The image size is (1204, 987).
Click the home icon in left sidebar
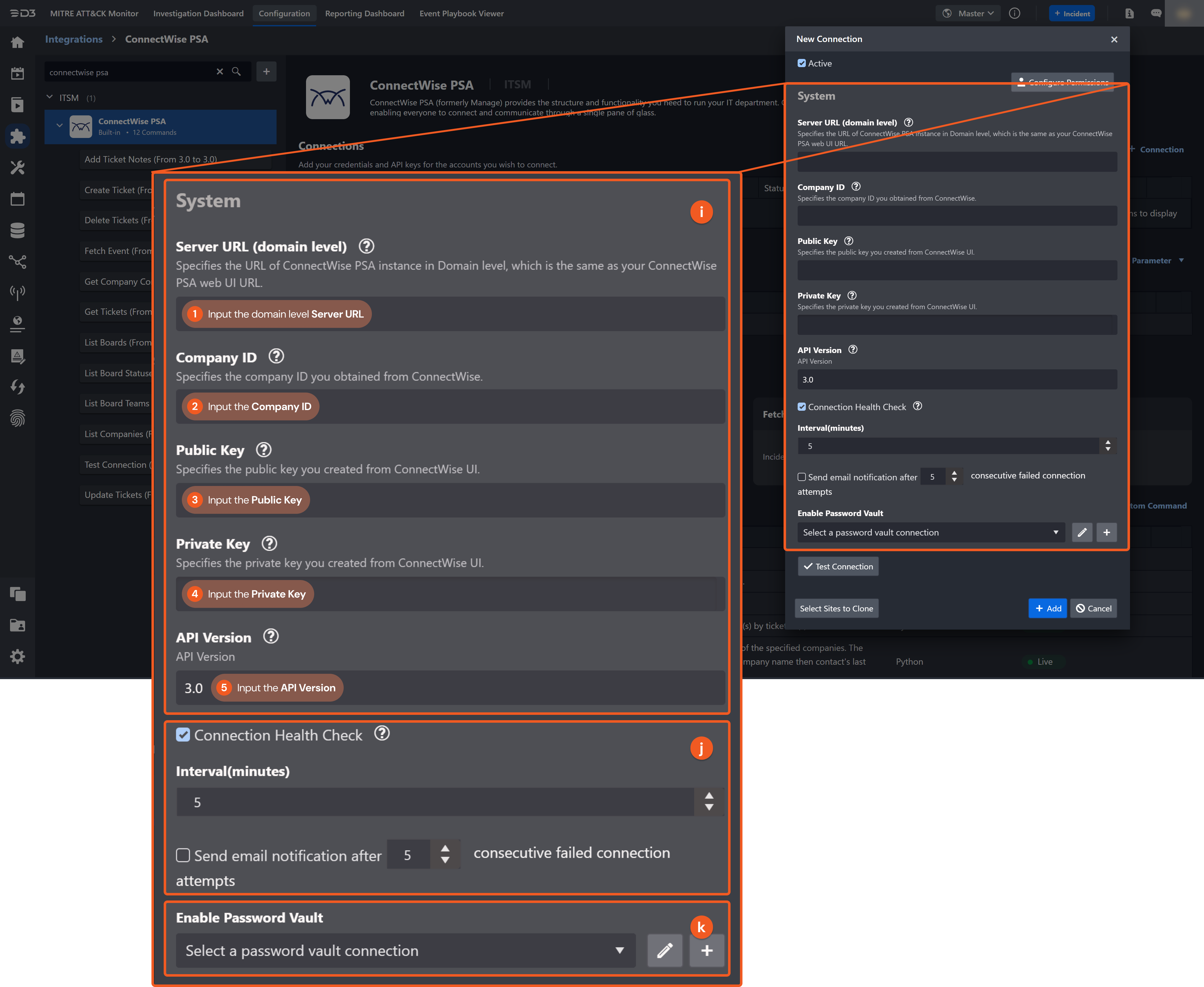[18, 42]
